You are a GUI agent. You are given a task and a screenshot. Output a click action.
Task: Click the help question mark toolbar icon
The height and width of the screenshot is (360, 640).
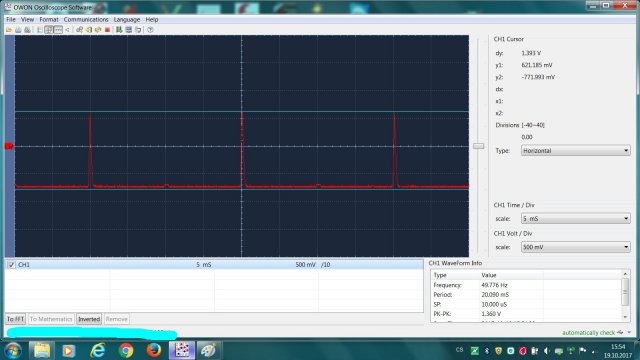tap(150, 30)
